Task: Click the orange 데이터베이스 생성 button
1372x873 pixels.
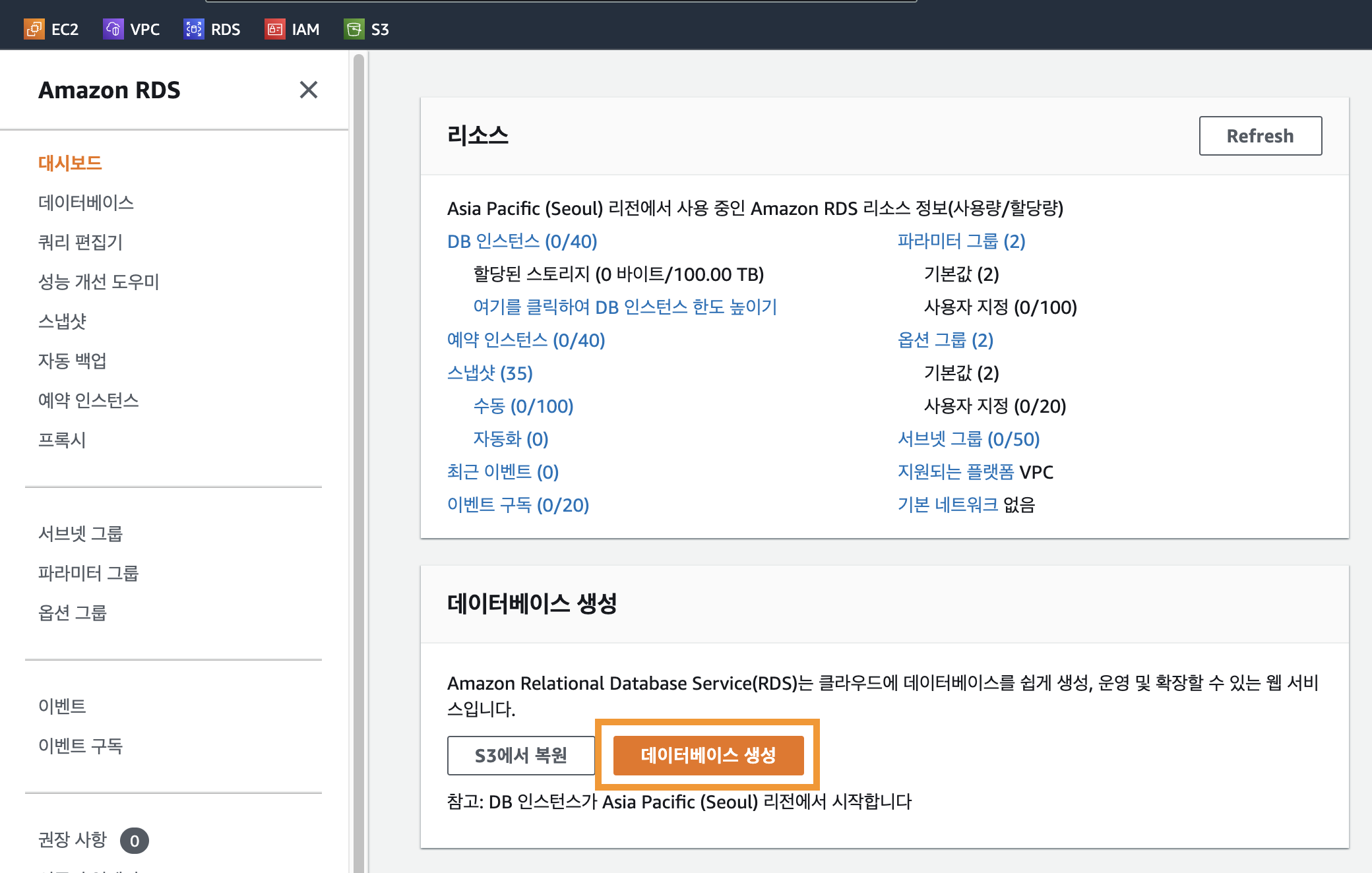Action: [708, 755]
